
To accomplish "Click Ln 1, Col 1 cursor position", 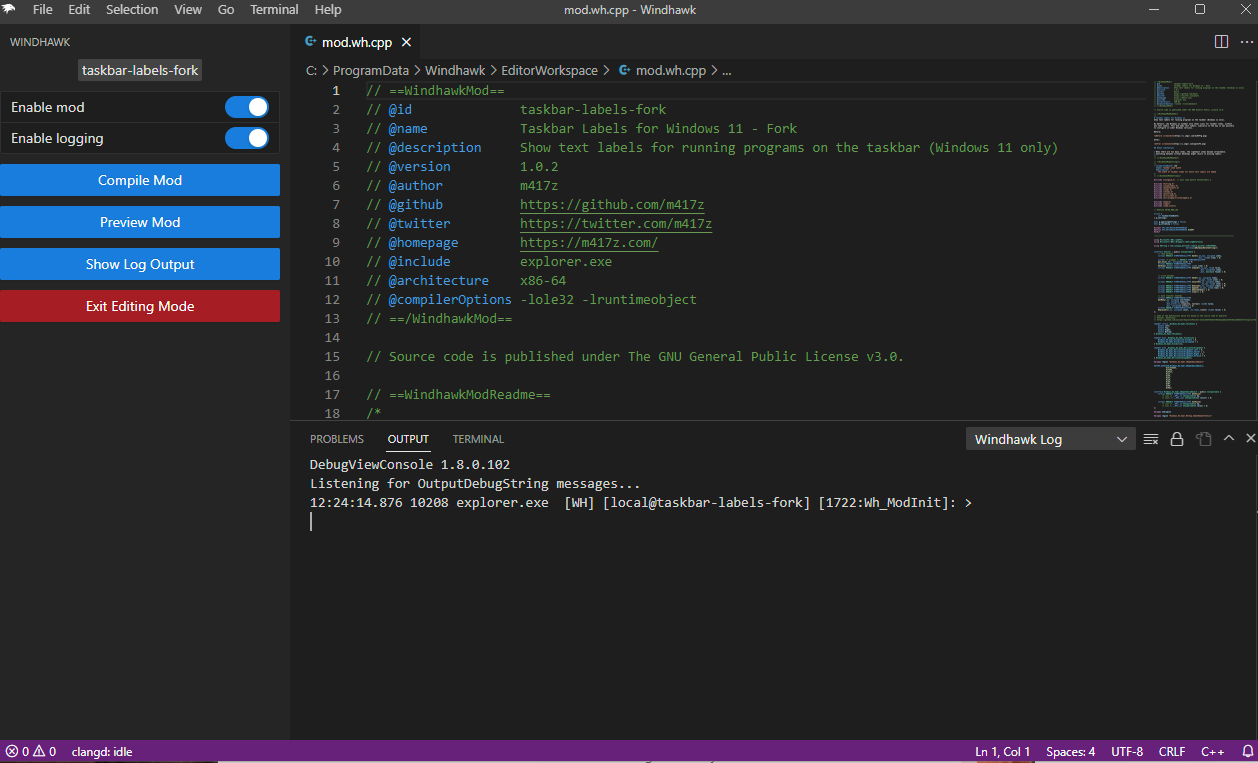I will pos(1003,751).
